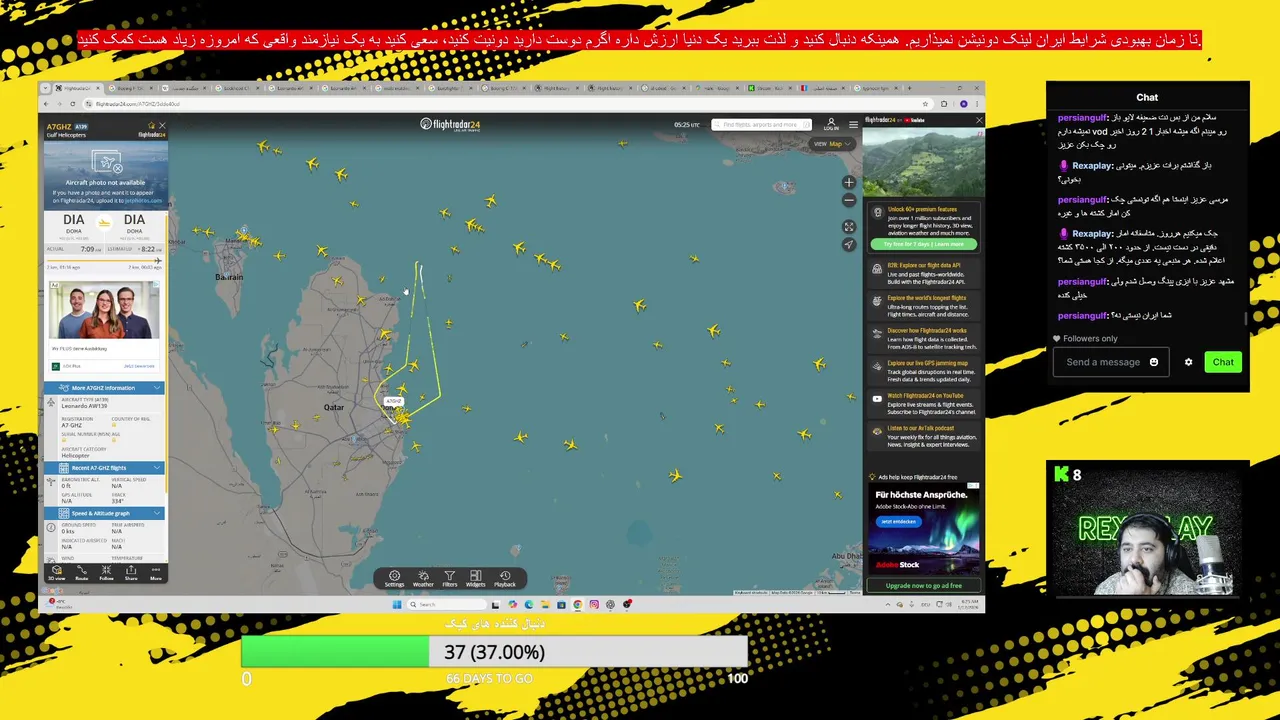Switch to the flightradar24 browser tab

point(78,88)
